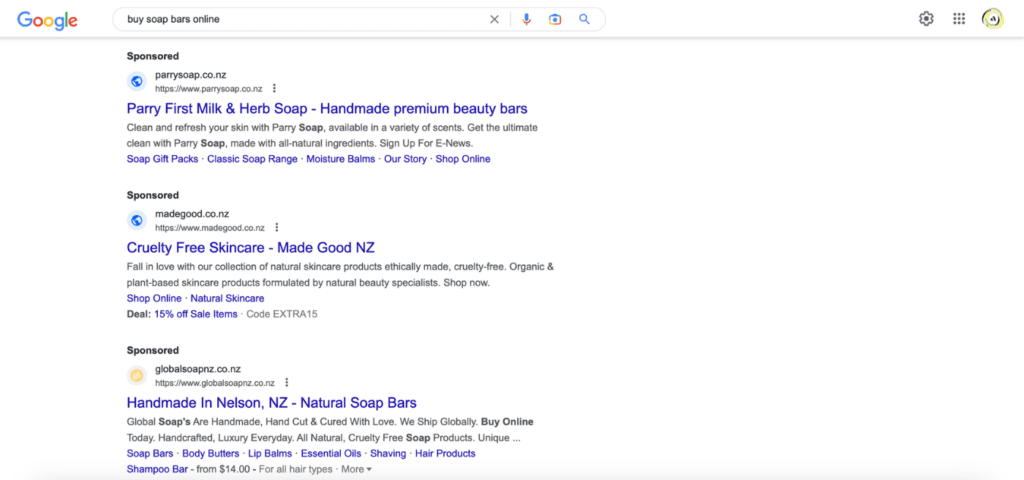This screenshot has width=1024, height=480.
Task: Open search by image camera icon
Action: point(555,20)
